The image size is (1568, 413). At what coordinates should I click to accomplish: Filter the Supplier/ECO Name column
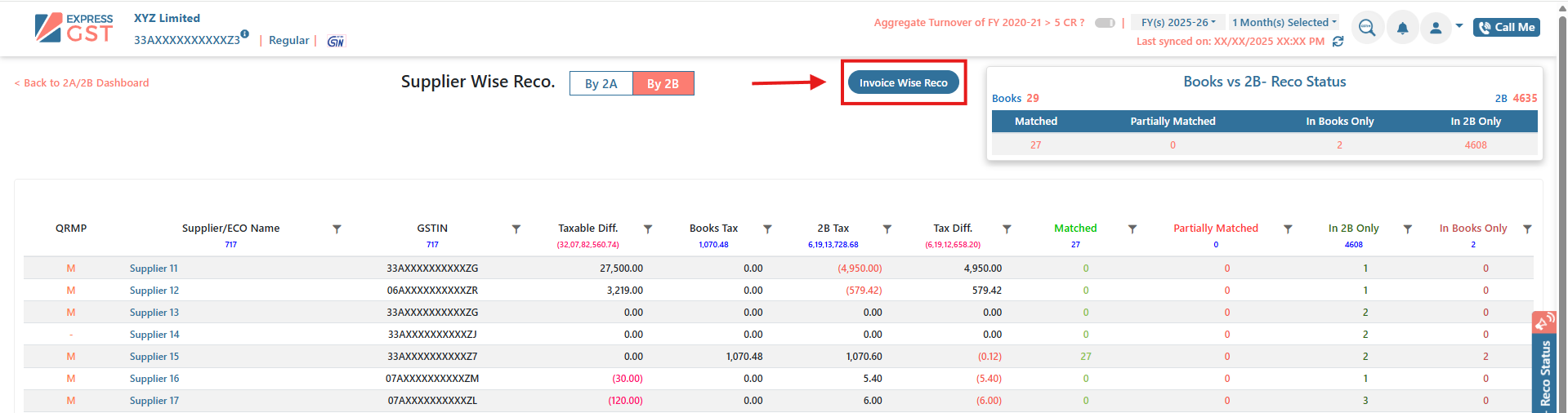[337, 229]
